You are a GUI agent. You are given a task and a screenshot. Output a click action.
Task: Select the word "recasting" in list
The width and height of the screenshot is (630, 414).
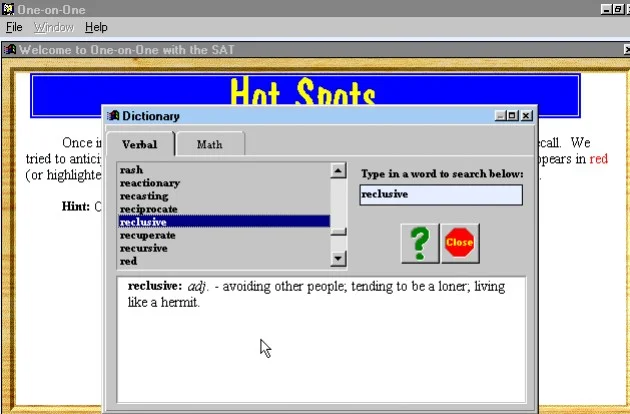click(x=224, y=196)
